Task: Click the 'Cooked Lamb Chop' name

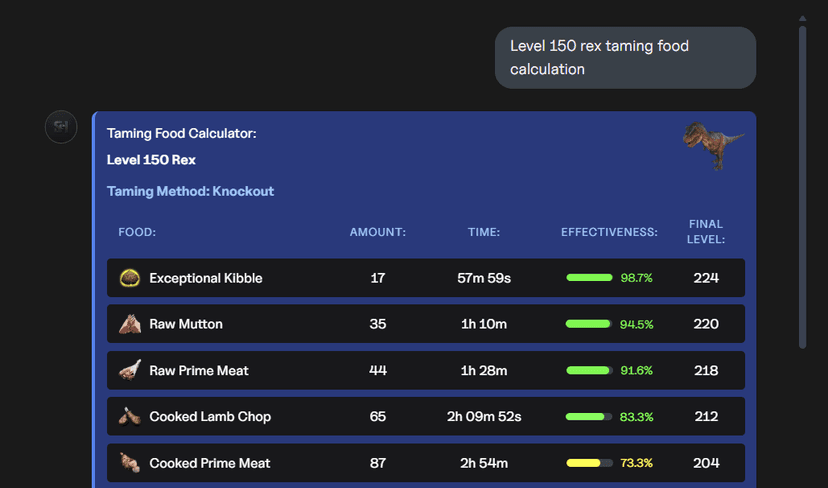Action: tap(210, 417)
